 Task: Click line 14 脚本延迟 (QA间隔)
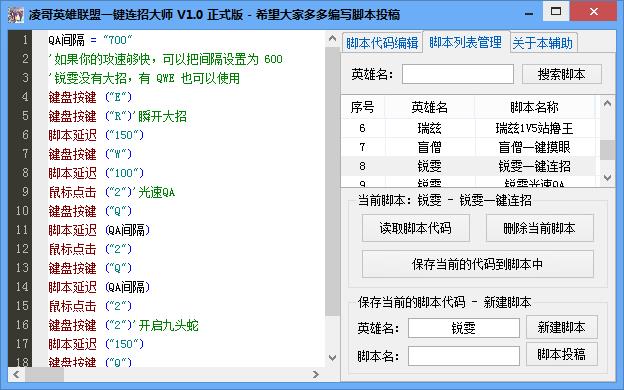point(99,287)
